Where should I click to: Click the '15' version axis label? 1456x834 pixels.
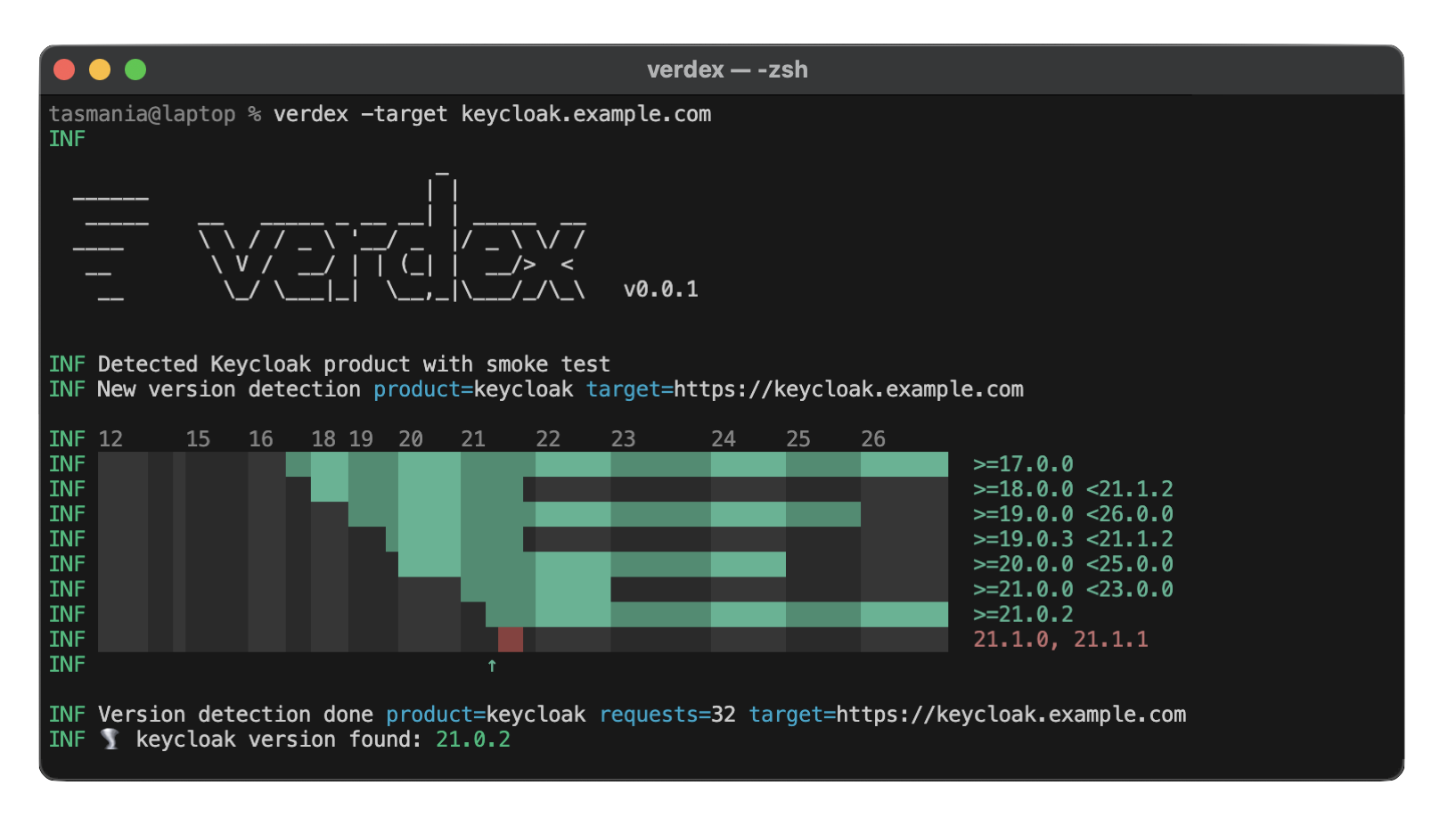[x=198, y=439]
